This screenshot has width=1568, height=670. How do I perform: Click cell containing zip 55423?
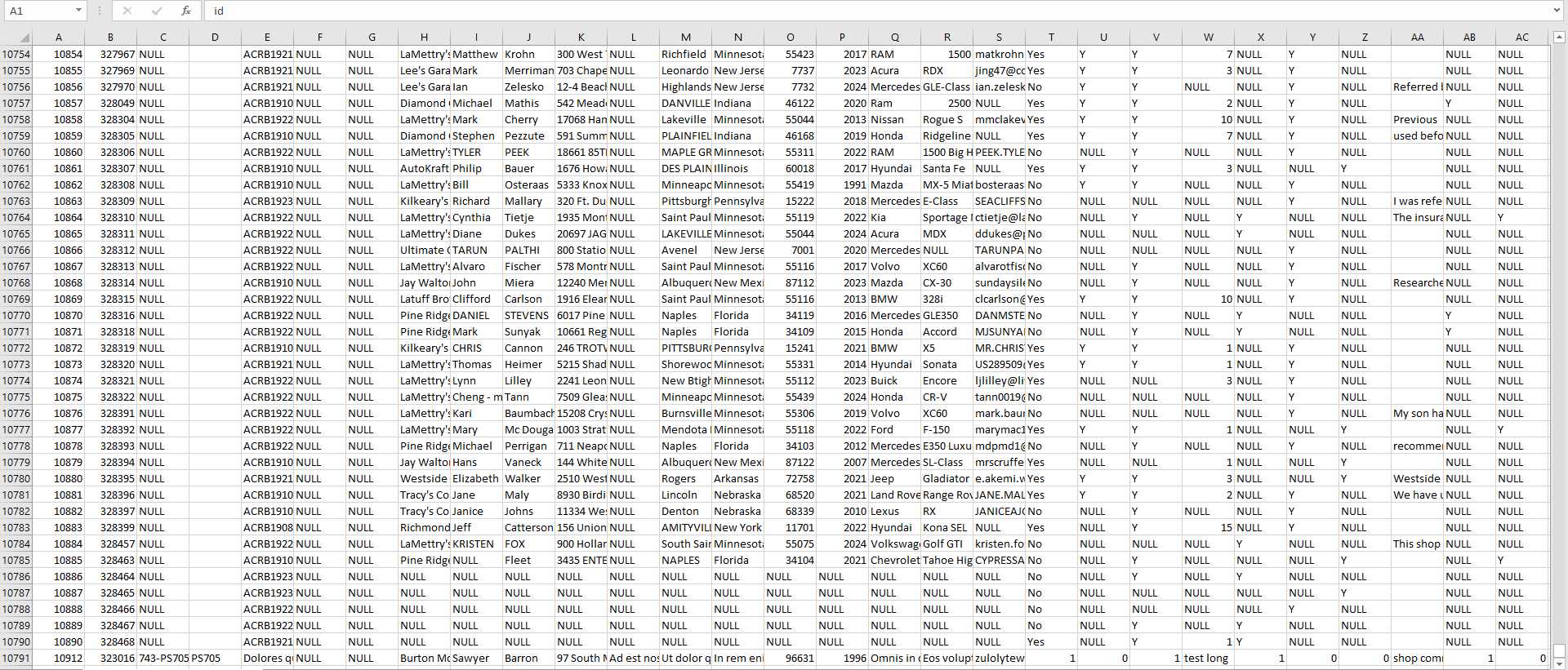(790, 54)
